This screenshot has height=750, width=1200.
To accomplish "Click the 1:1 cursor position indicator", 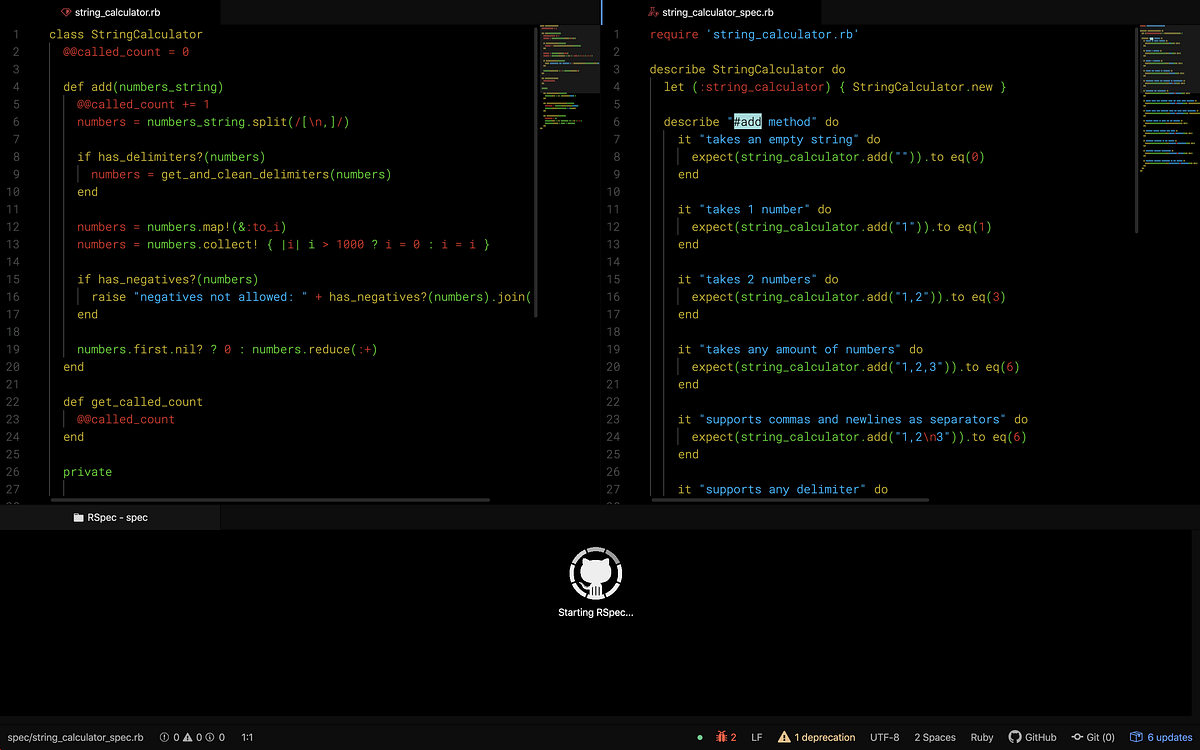I will [248, 737].
